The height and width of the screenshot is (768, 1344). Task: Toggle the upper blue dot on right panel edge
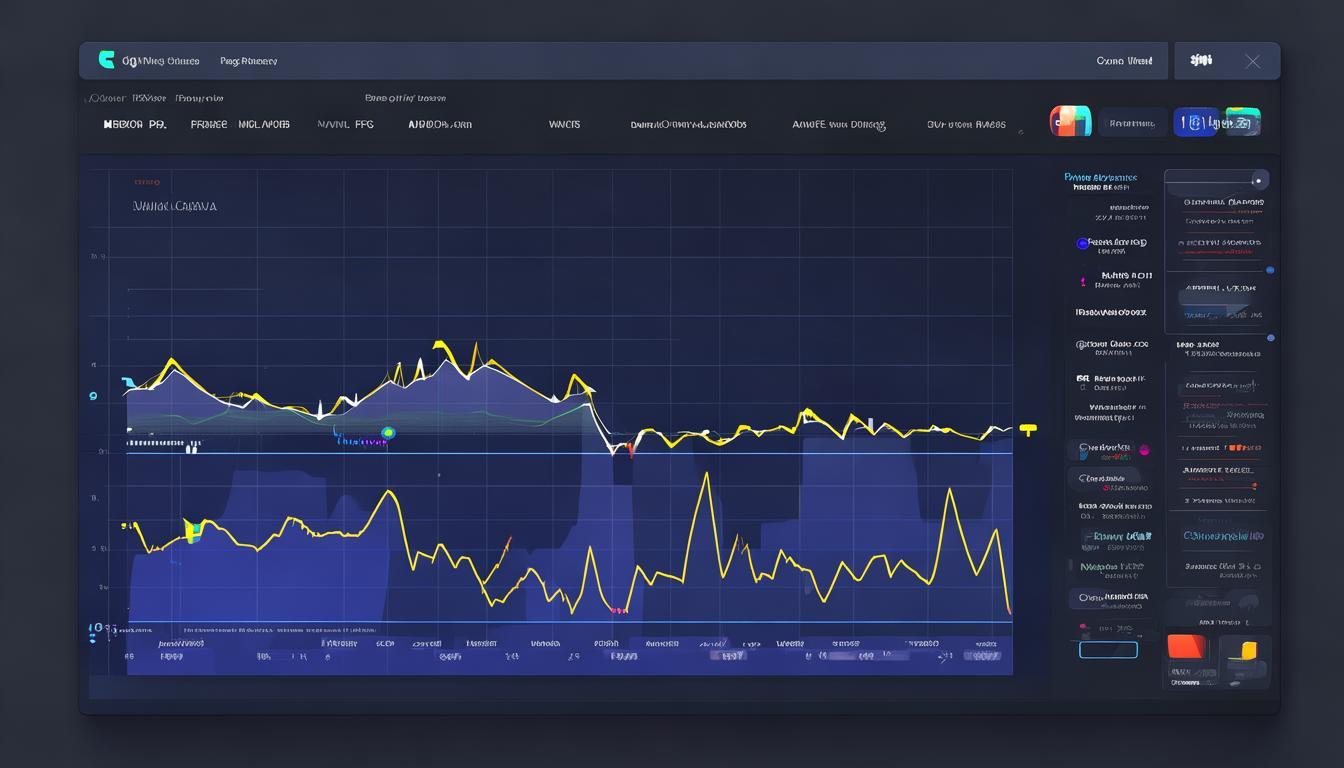[x=1270, y=270]
